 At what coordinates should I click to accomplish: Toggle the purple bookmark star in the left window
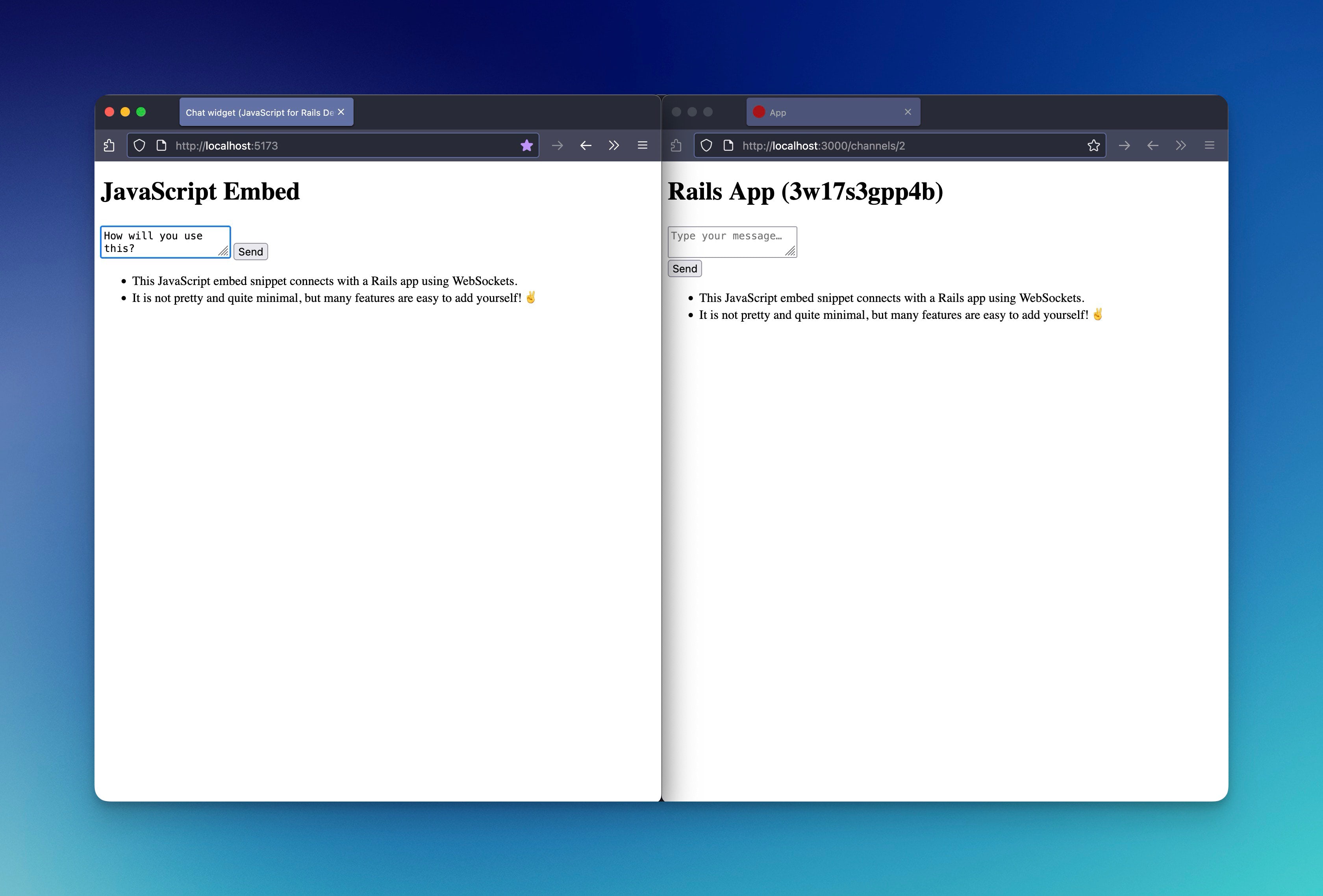coord(526,146)
